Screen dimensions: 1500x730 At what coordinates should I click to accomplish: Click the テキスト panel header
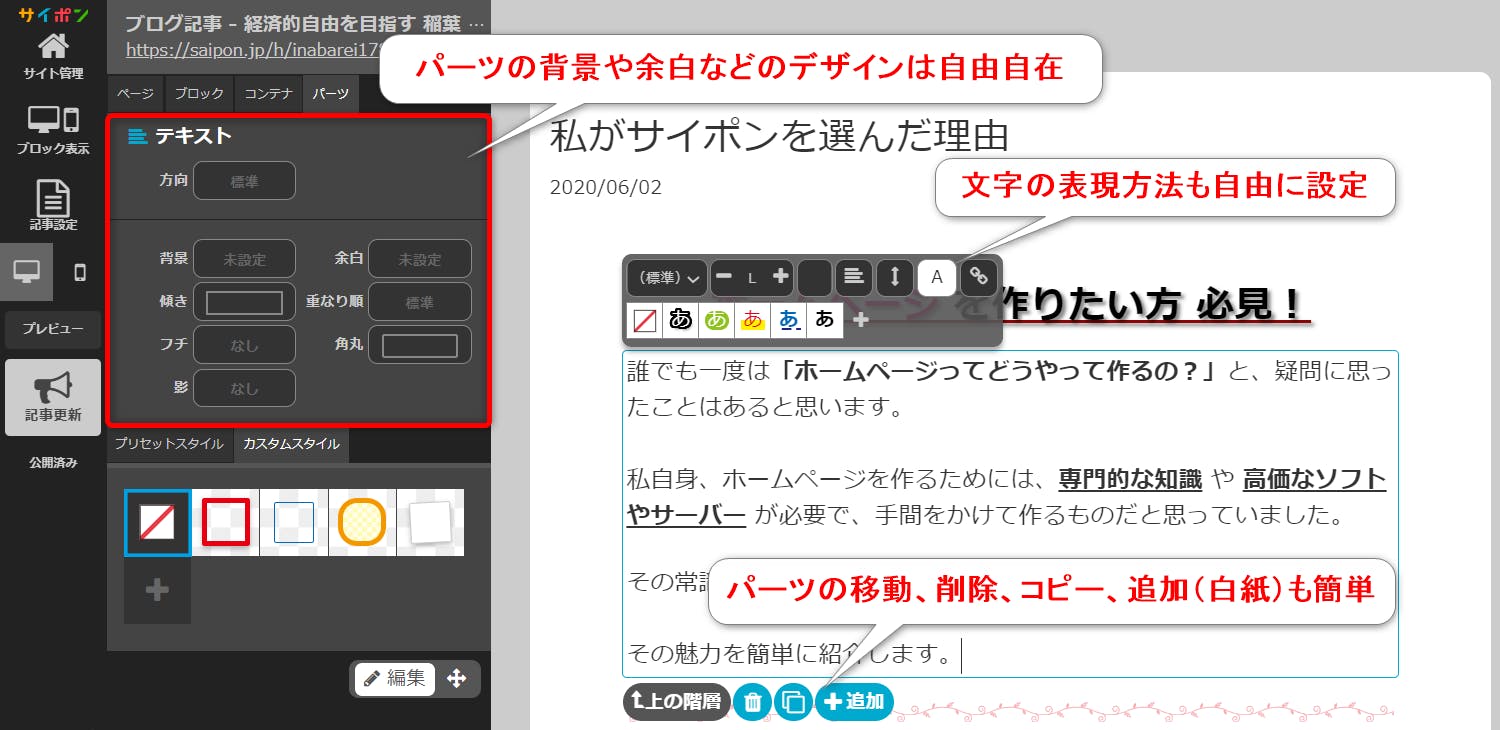[180, 136]
